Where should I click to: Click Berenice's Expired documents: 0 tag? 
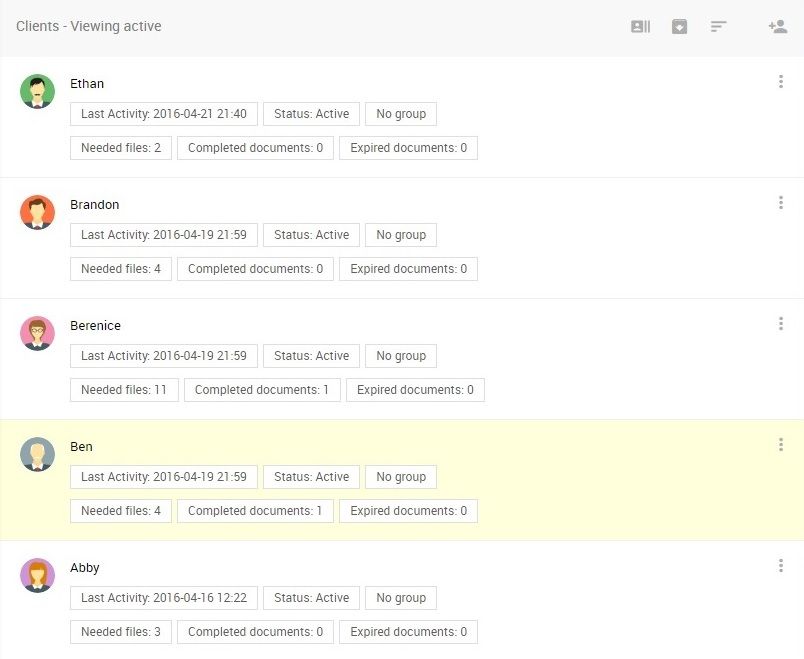415,390
